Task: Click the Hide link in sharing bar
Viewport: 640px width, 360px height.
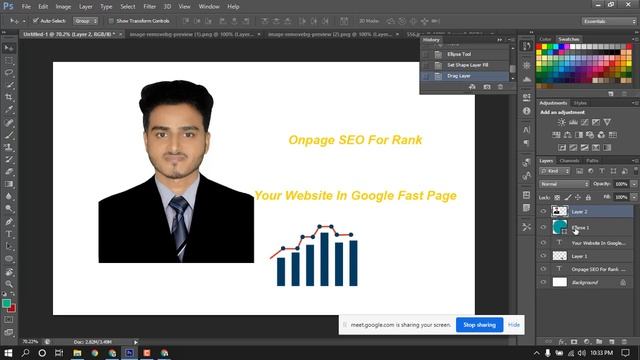Action: [x=513, y=325]
